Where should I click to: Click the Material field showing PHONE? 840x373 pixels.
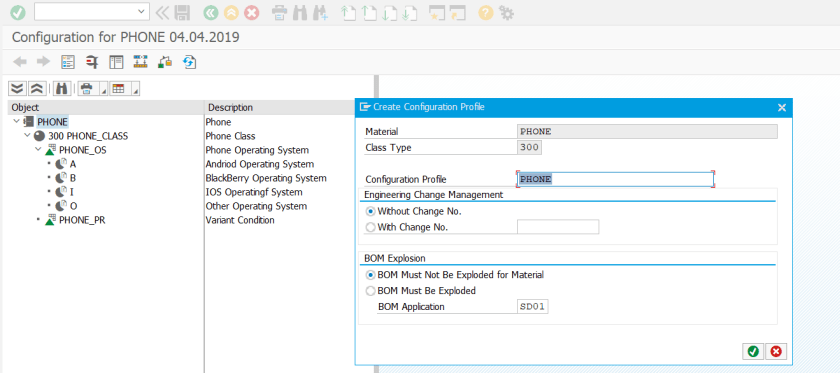[647, 131]
